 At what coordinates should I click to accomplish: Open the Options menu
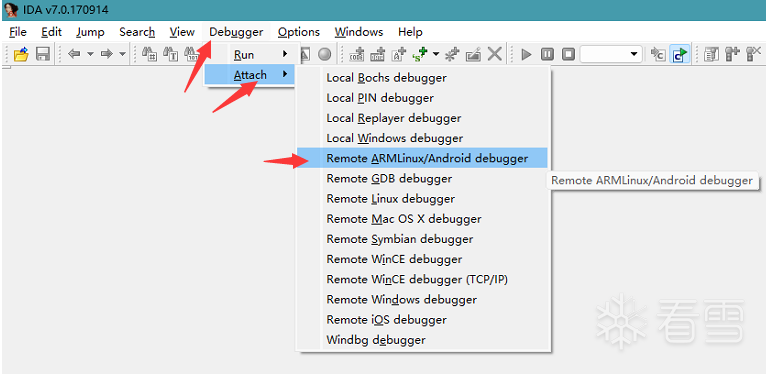click(x=299, y=32)
